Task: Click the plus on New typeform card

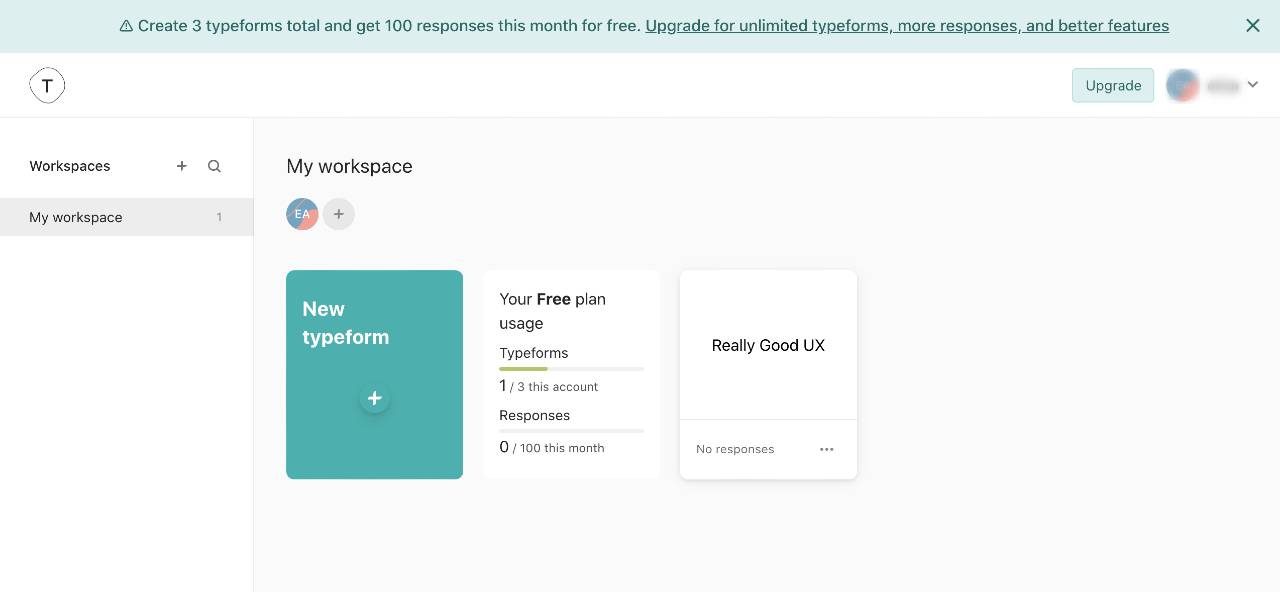Action: pos(374,398)
